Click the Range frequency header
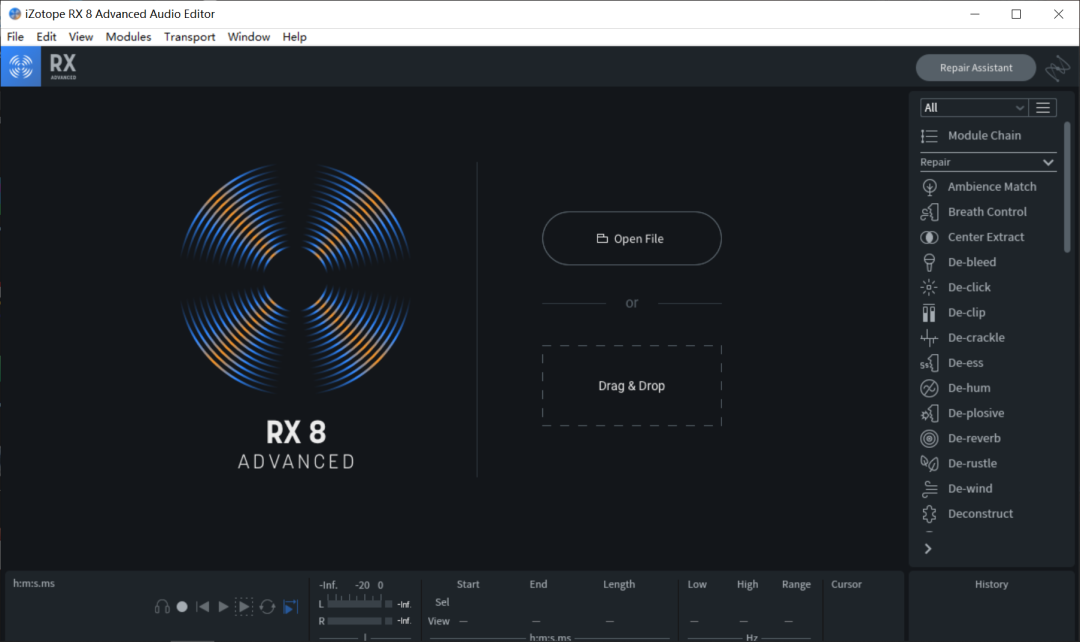The image size is (1080, 642). [796, 584]
